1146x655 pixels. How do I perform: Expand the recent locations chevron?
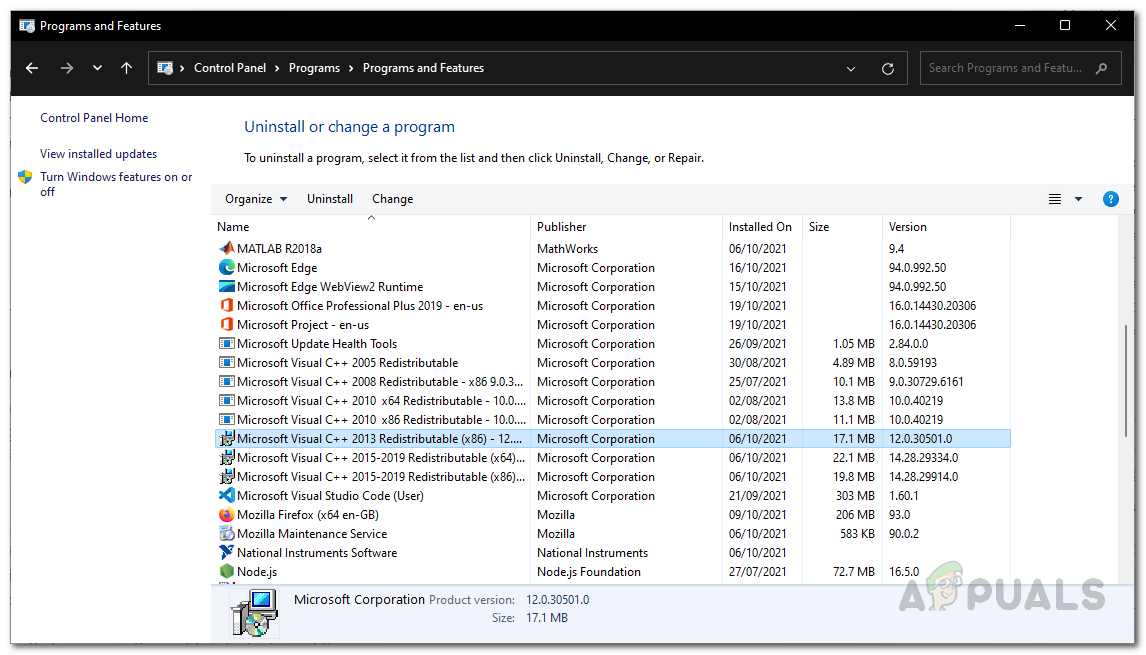pos(97,68)
